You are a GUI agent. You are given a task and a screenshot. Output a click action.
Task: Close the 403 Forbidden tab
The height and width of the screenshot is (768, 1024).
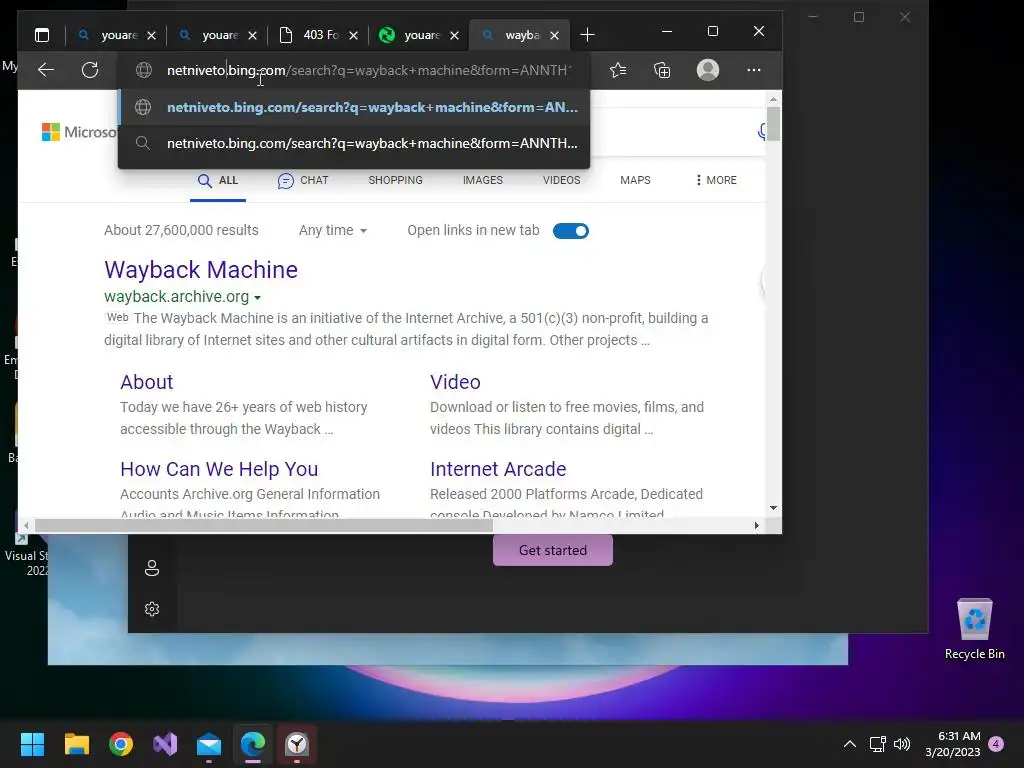pos(353,35)
